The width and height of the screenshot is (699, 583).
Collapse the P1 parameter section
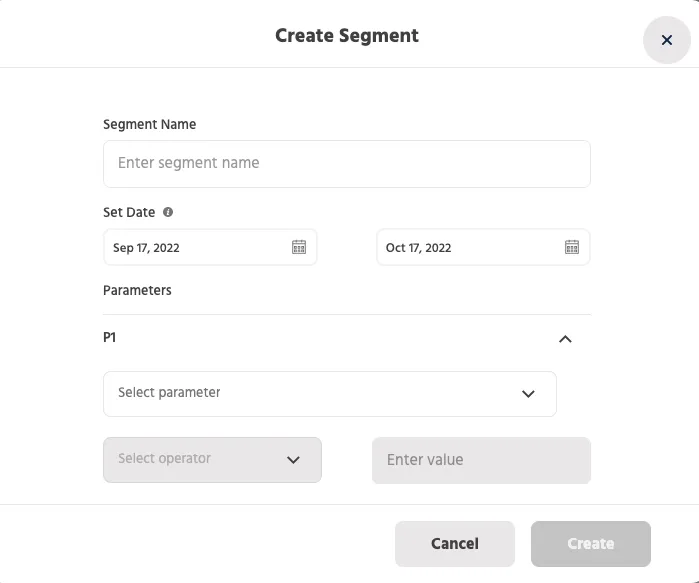point(565,339)
